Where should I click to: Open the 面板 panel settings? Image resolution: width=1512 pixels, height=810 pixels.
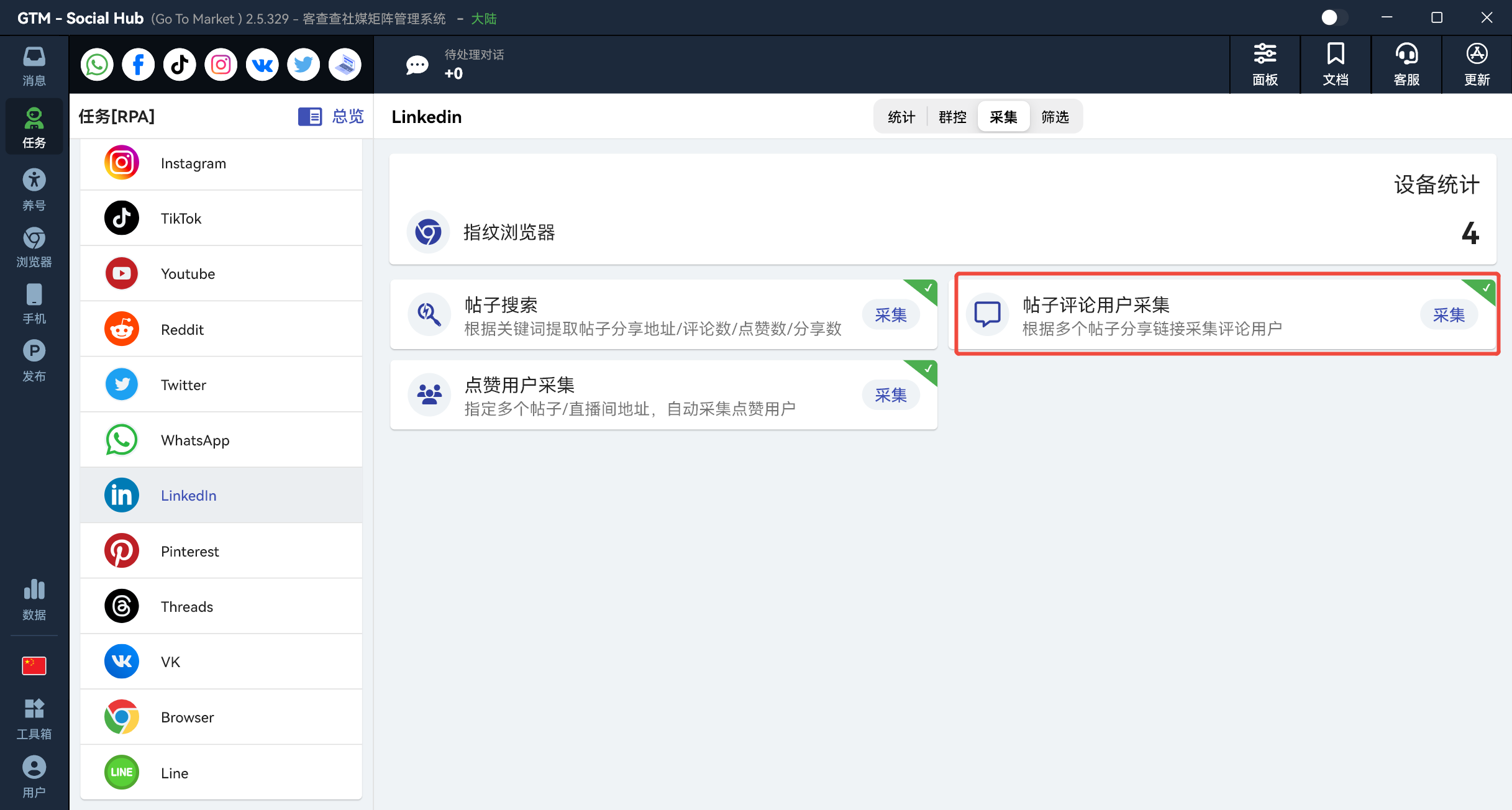(1265, 65)
